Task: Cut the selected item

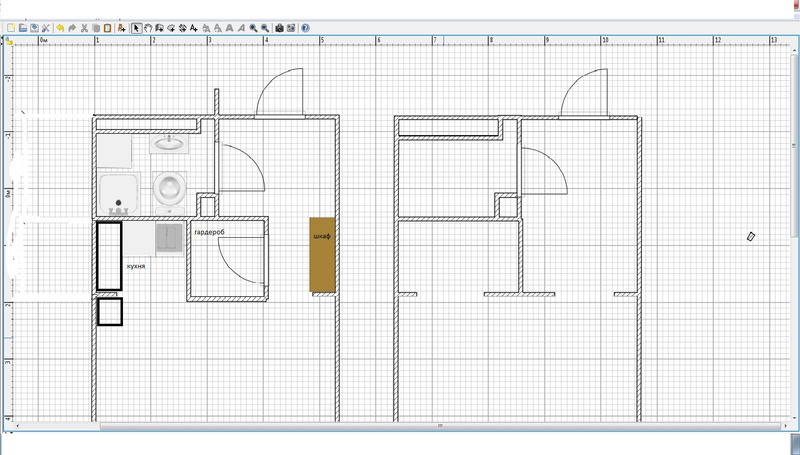Action: (84, 28)
